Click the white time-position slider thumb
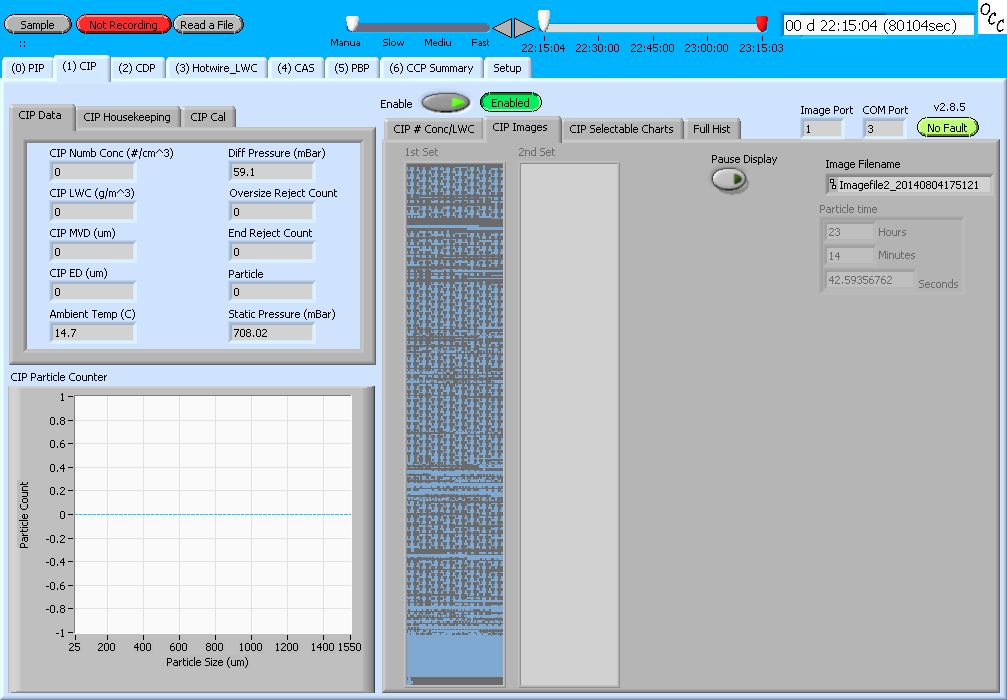The width and height of the screenshot is (1007, 700). tap(544, 21)
